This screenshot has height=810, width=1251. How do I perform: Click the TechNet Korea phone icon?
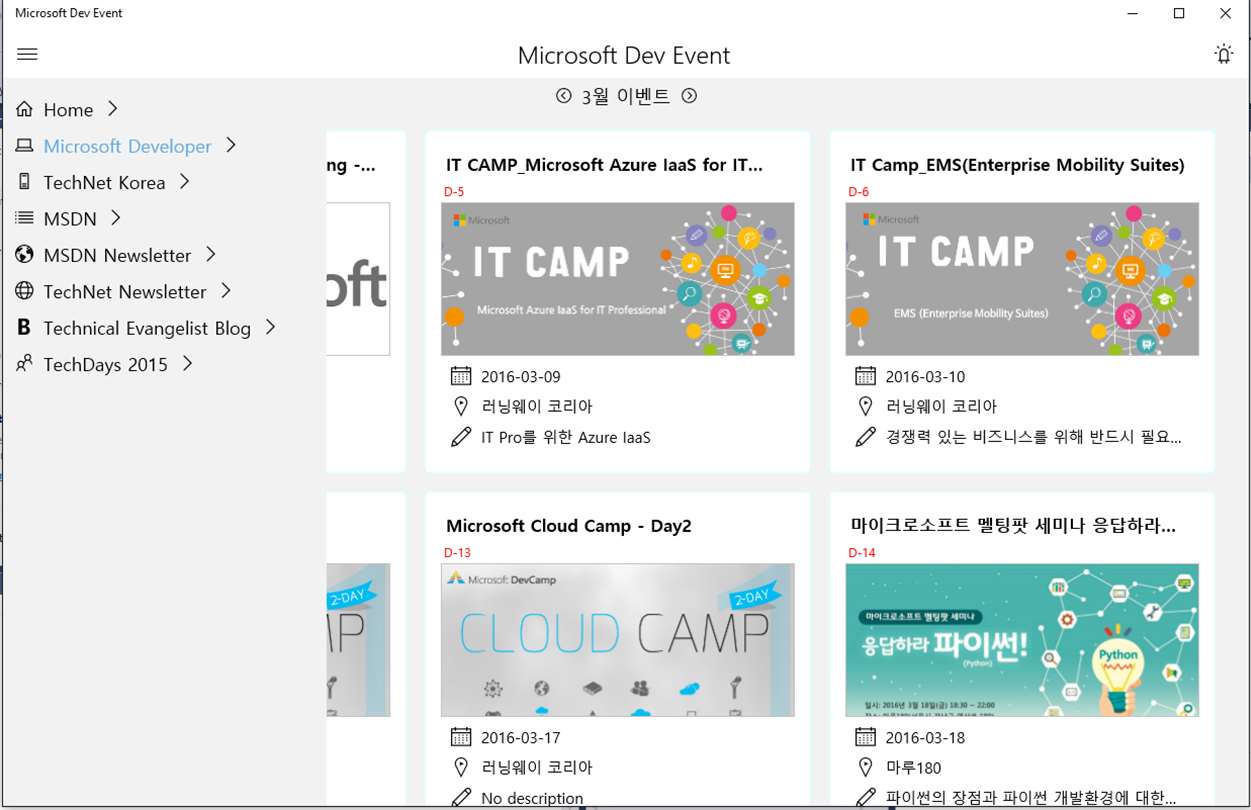[x=24, y=182]
